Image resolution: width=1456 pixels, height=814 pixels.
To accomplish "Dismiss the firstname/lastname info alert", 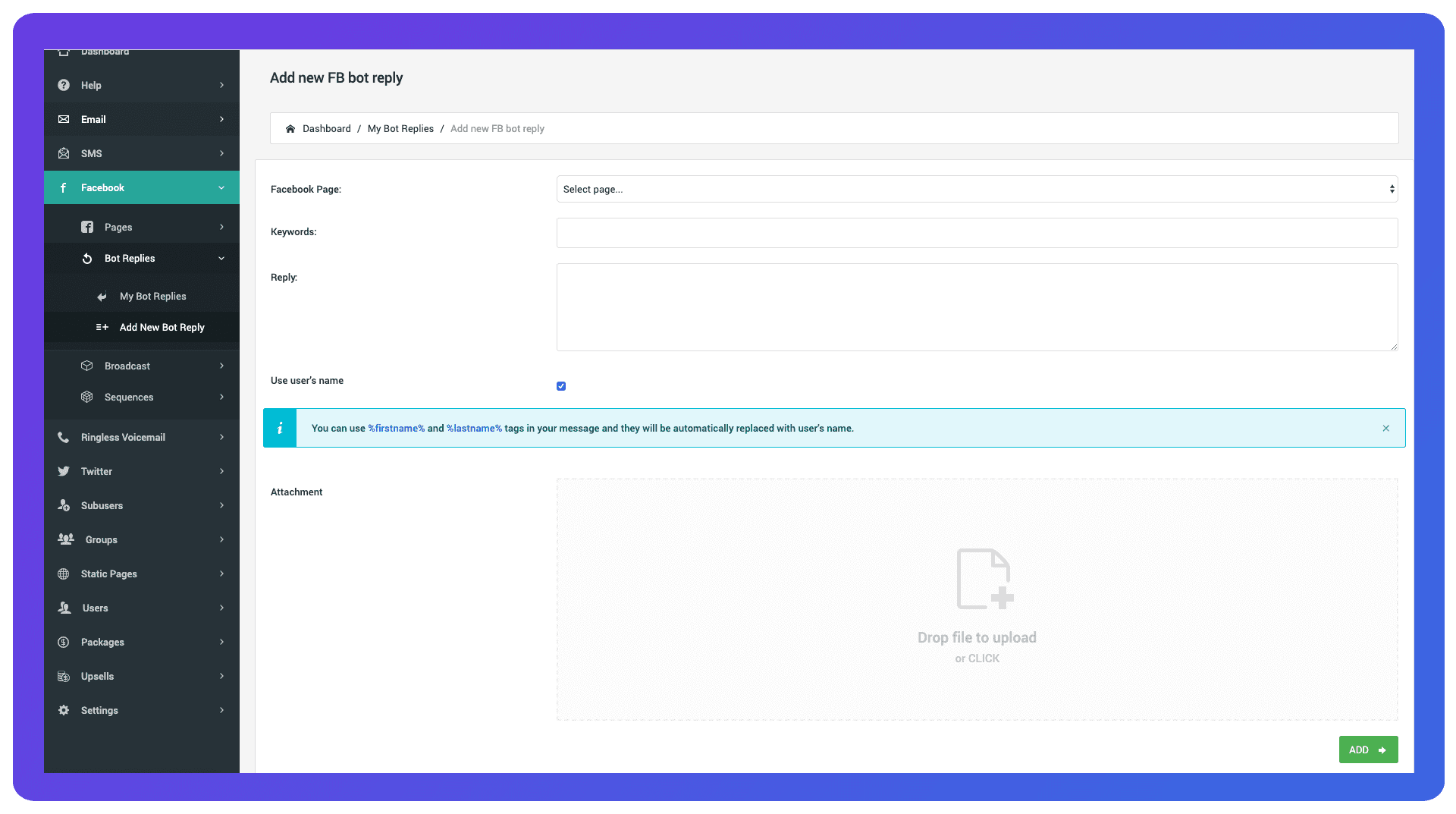I will pos(1385,429).
